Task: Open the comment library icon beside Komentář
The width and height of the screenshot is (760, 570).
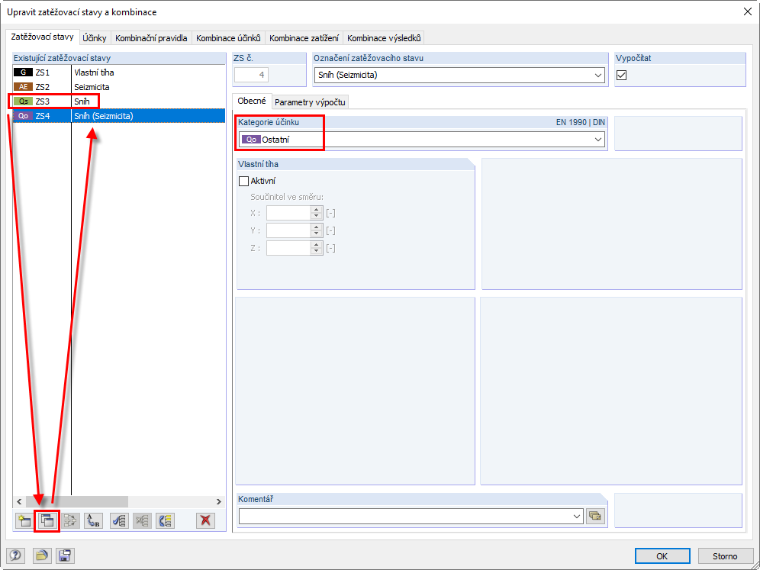Action: tap(596, 516)
